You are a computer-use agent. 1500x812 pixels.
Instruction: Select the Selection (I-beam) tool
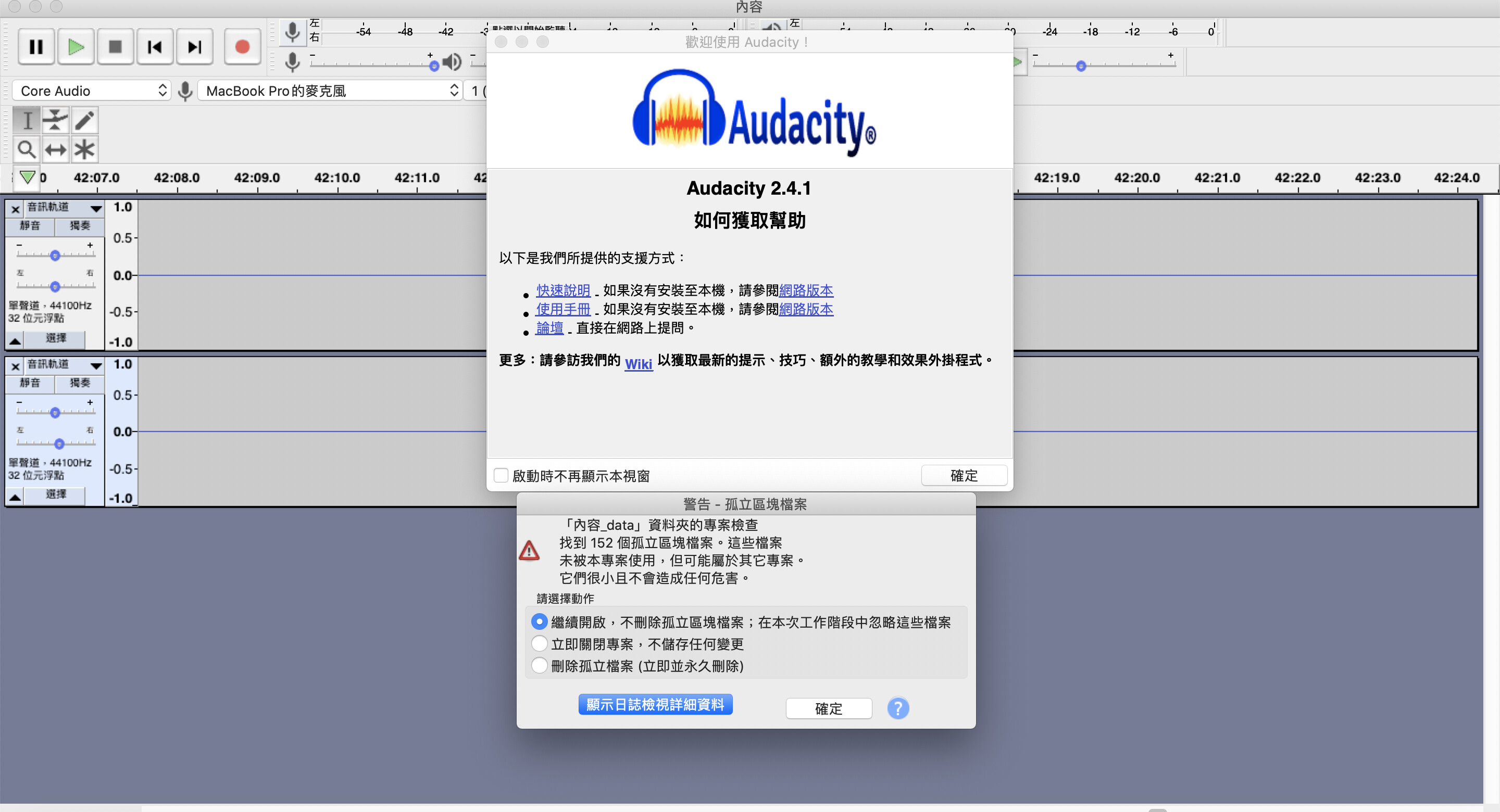click(x=27, y=120)
